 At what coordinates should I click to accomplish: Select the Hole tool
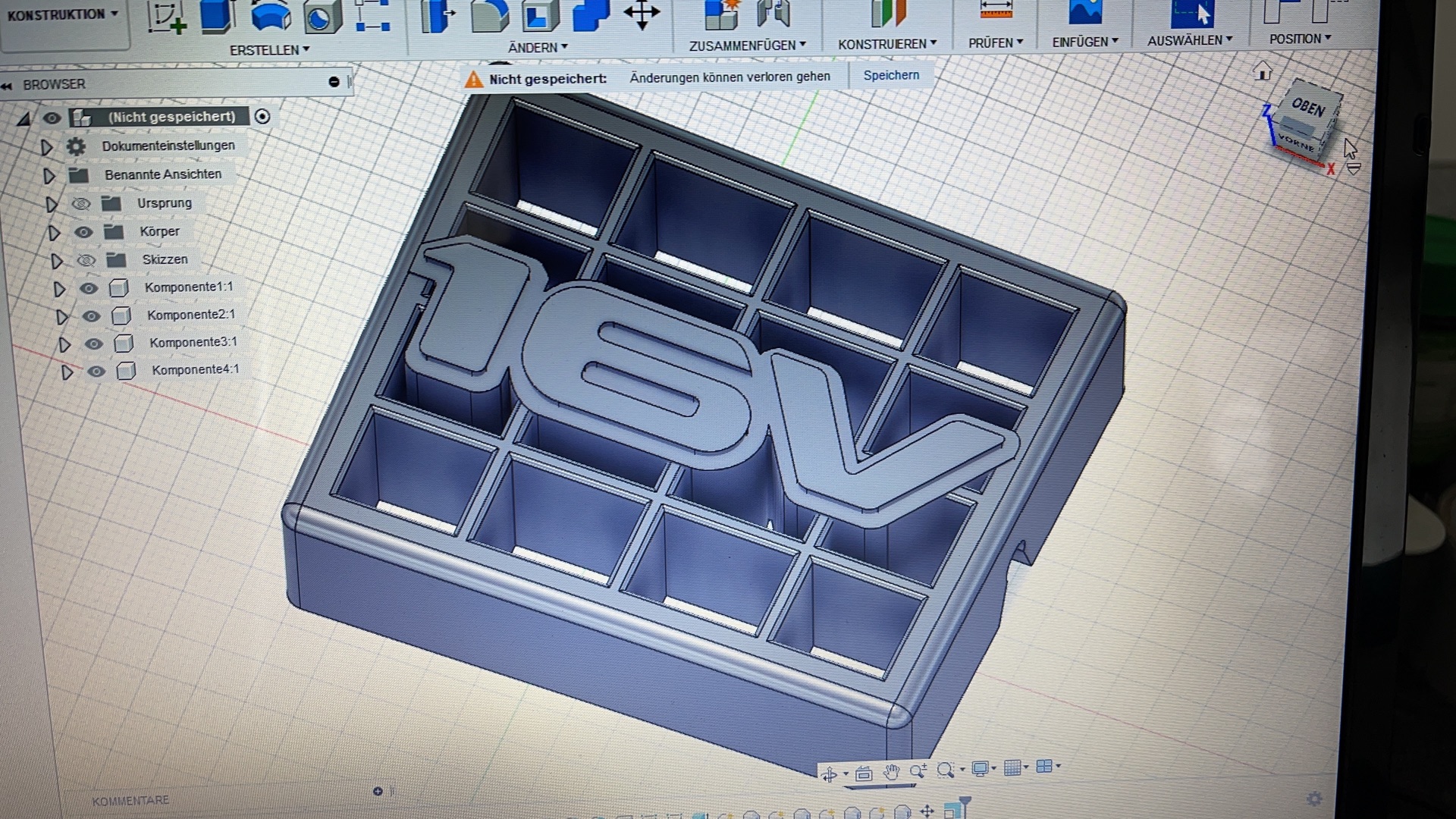point(322,17)
